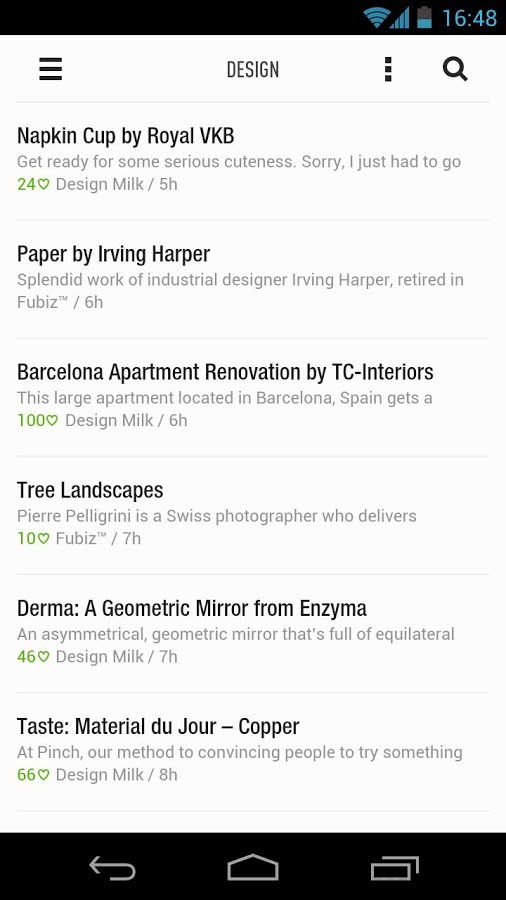Select the DESIGN category title
Image resolution: width=506 pixels, height=900 pixels.
(x=253, y=70)
